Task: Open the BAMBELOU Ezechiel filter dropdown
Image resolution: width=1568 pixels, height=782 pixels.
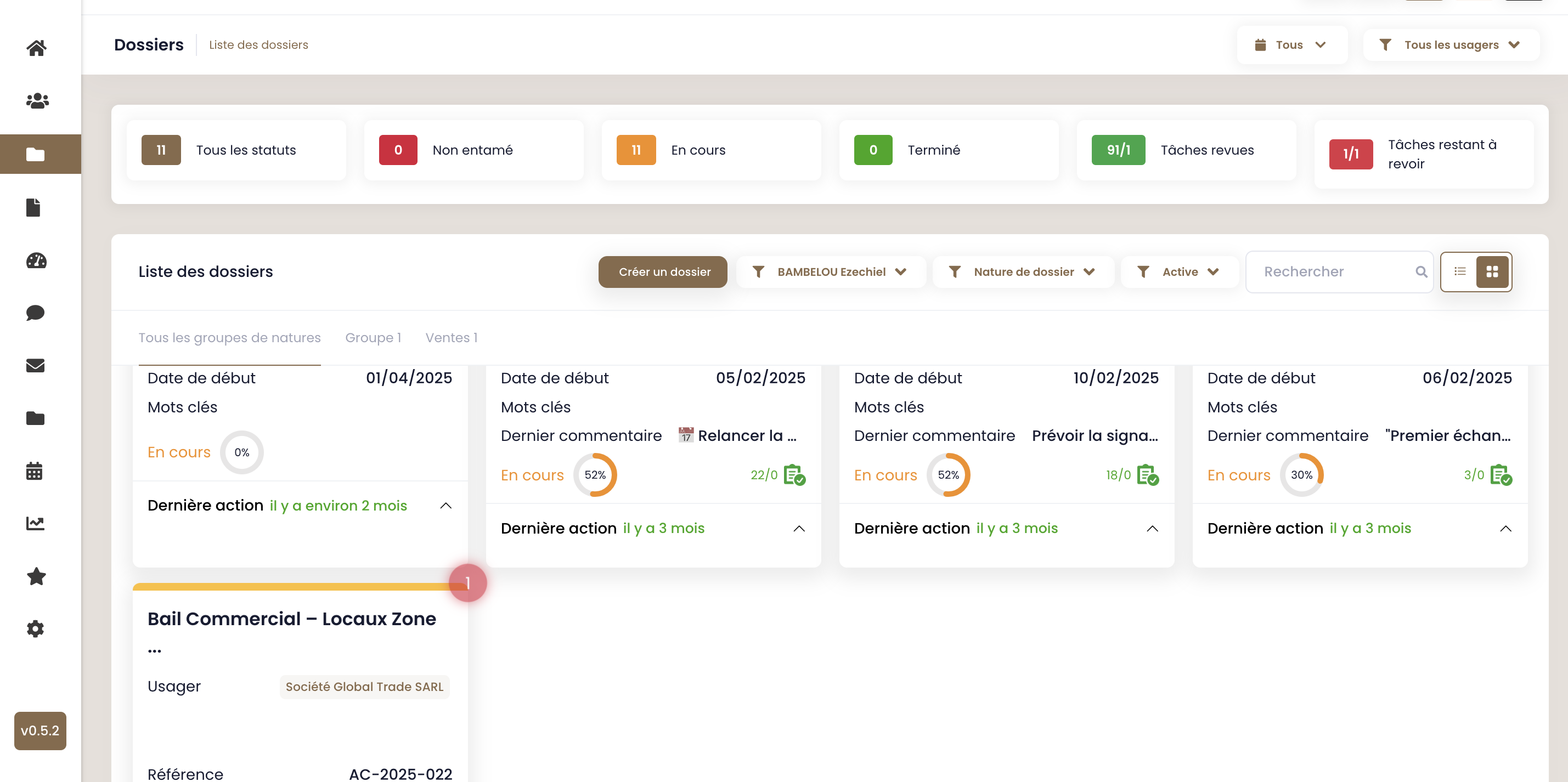Action: click(x=830, y=271)
